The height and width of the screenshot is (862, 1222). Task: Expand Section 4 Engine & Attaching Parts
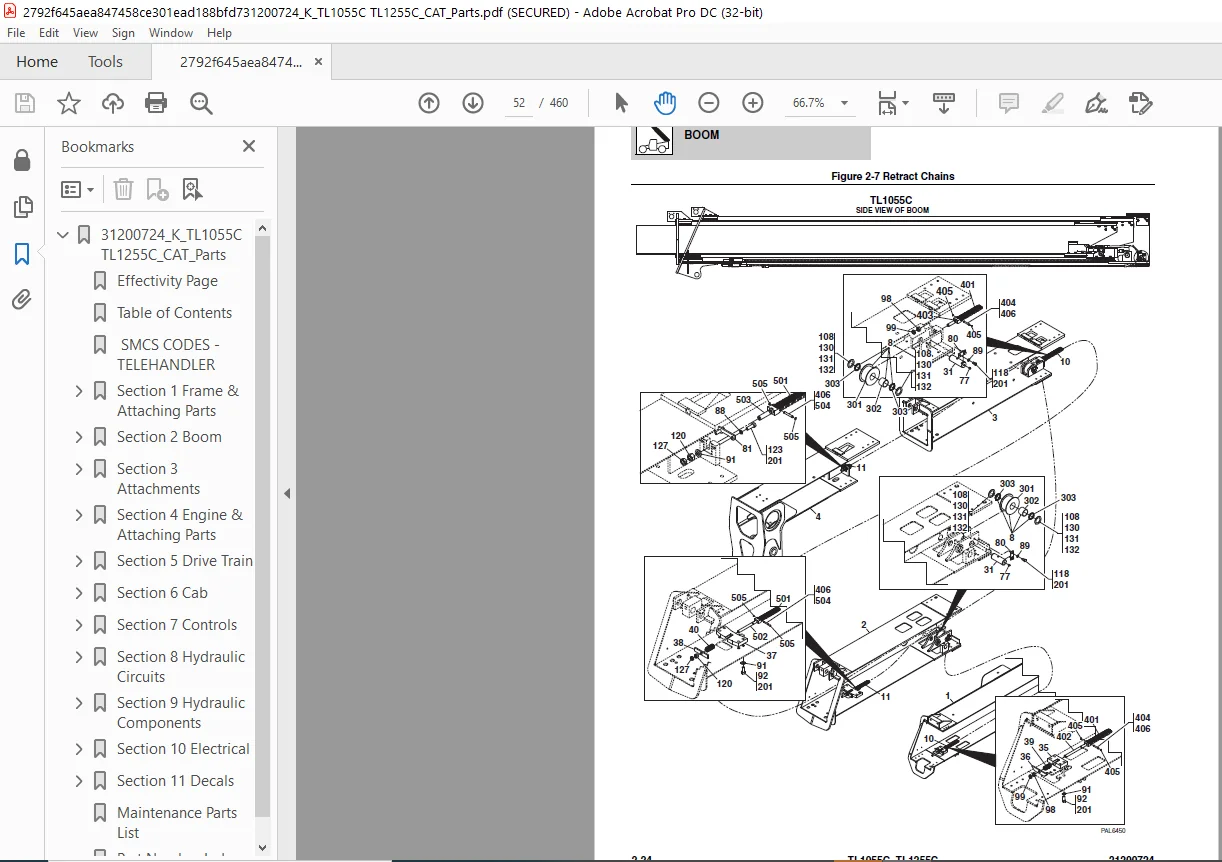(79, 515)
